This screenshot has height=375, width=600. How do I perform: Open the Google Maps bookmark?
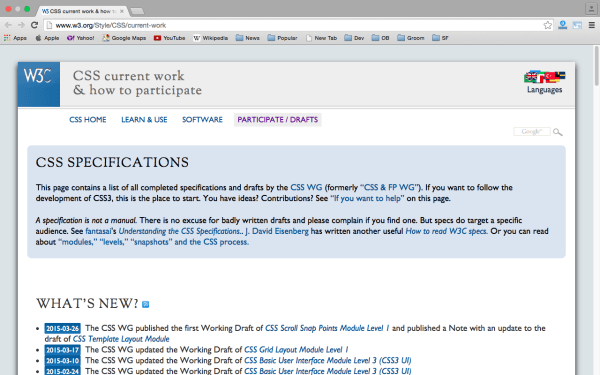point(124,38)
